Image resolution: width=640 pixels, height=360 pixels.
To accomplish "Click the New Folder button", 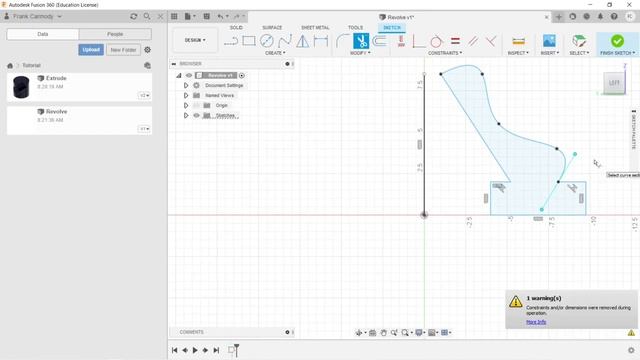I will tap(123, 49).
